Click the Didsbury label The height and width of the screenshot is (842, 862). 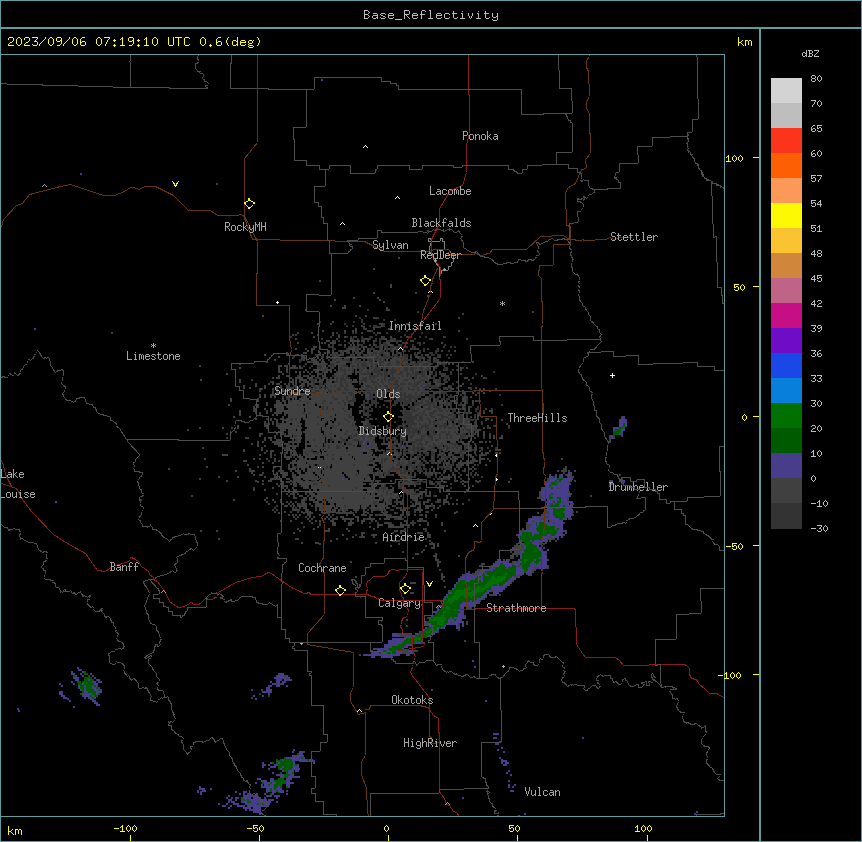(383, 431)
